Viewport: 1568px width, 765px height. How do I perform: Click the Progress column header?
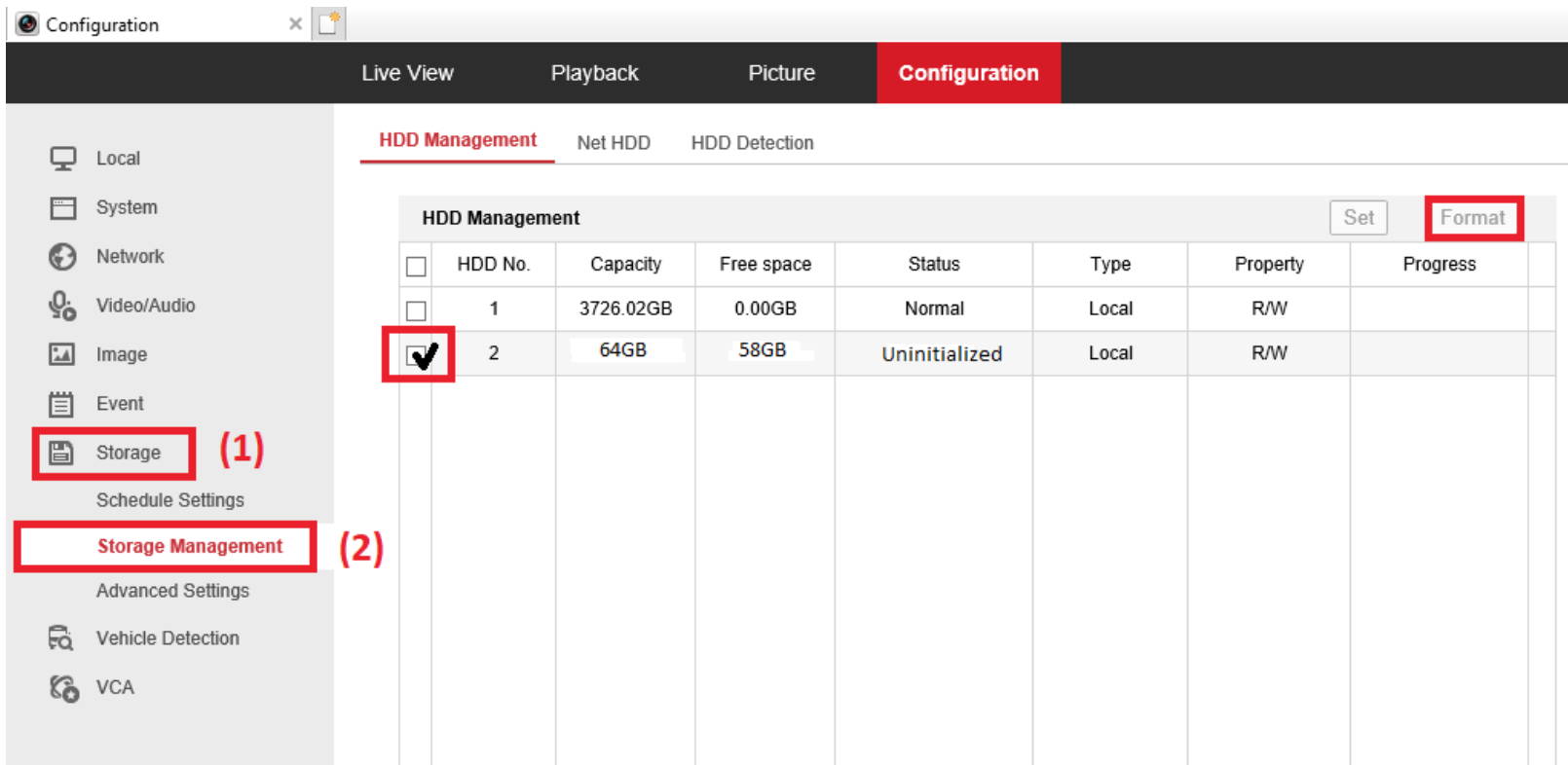click(x=1439, y=264)
